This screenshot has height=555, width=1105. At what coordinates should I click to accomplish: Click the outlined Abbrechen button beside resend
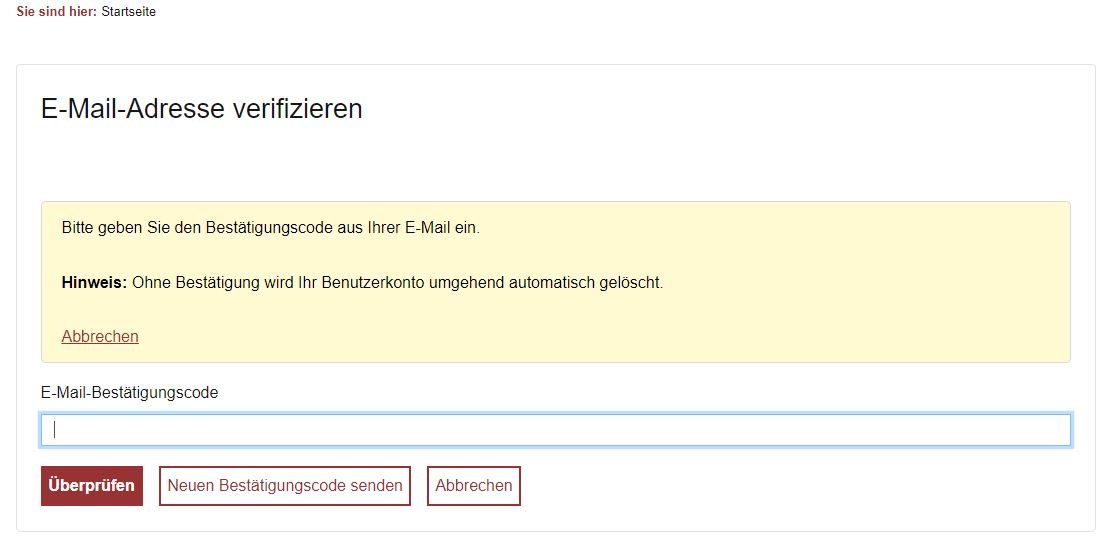tap(474, 486)
